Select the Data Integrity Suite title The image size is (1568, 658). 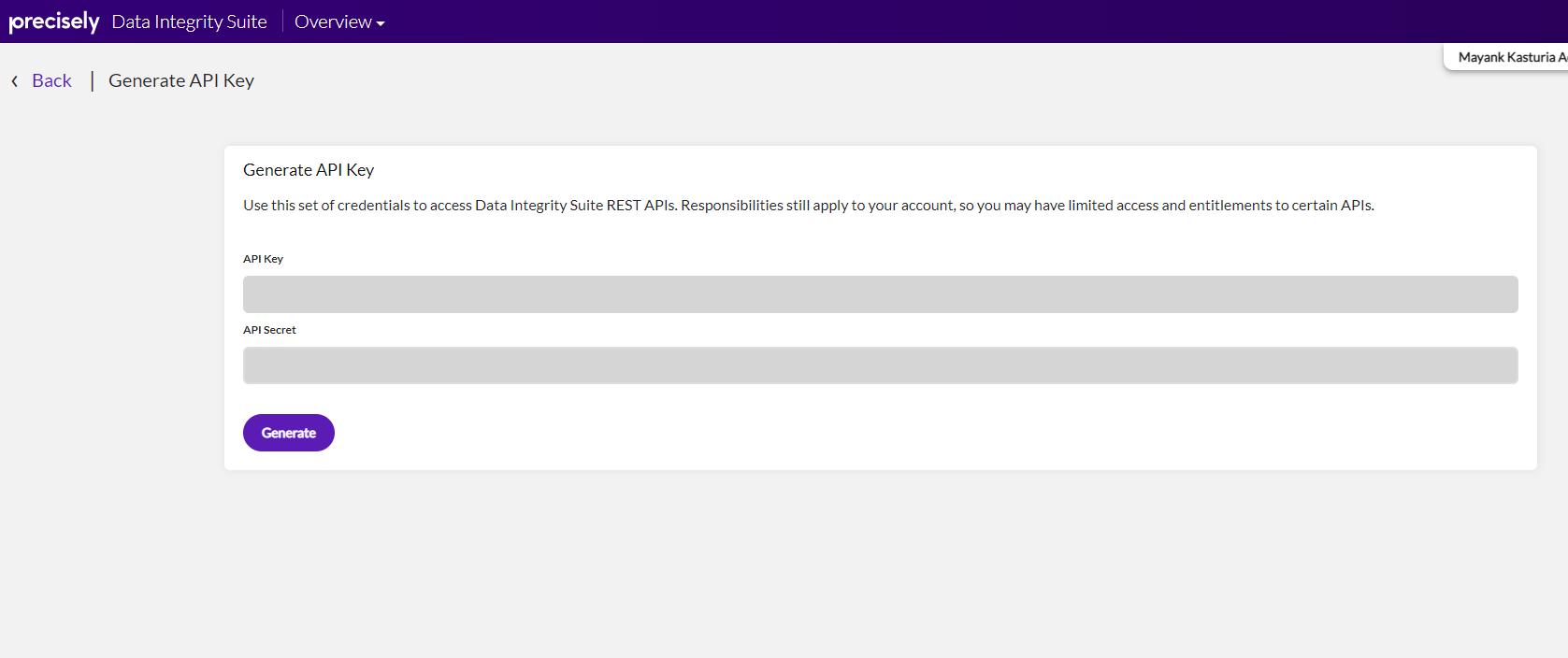tap(189, 21)
